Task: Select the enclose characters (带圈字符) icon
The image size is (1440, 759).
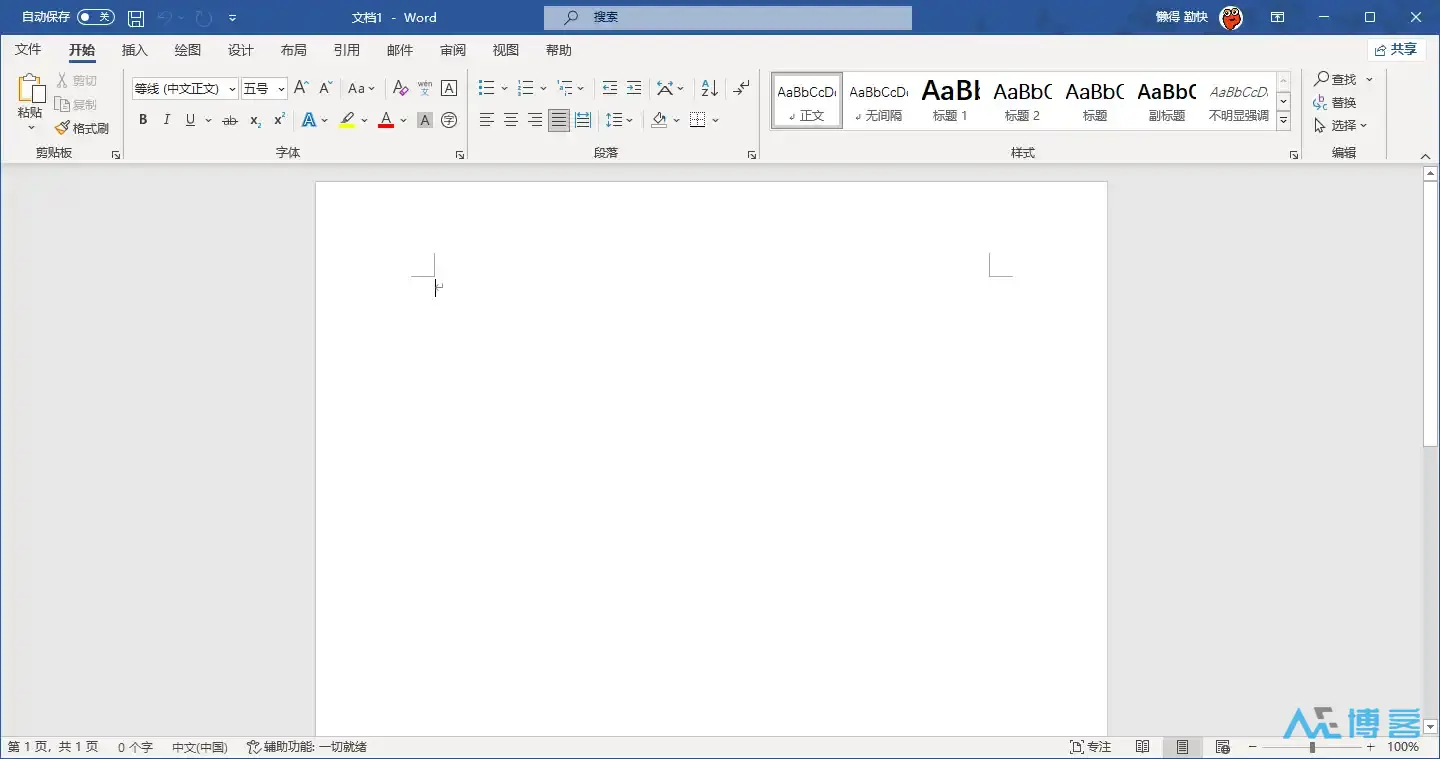Action: coord(448,119)
